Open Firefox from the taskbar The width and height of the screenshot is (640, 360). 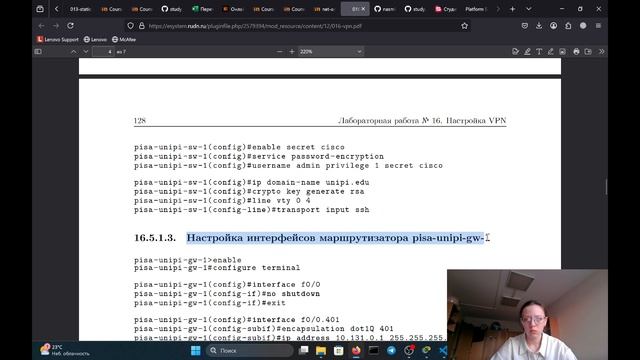(x=356, y=350)
